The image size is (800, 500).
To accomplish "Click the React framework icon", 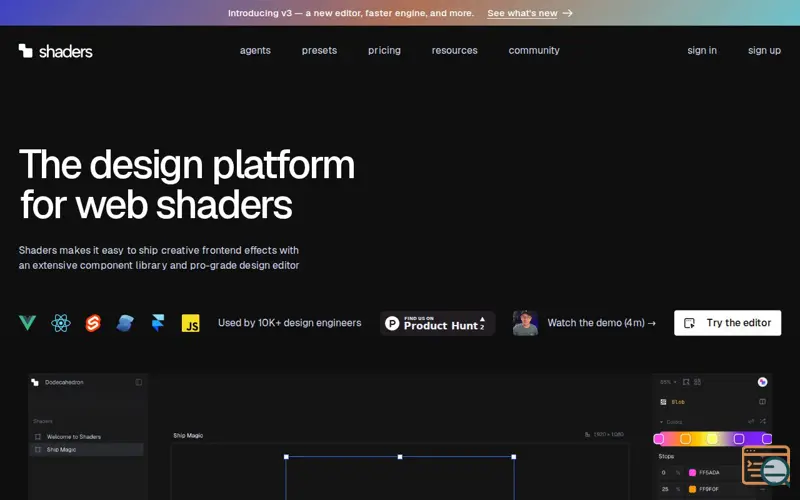I will click(x=61, y=323).
